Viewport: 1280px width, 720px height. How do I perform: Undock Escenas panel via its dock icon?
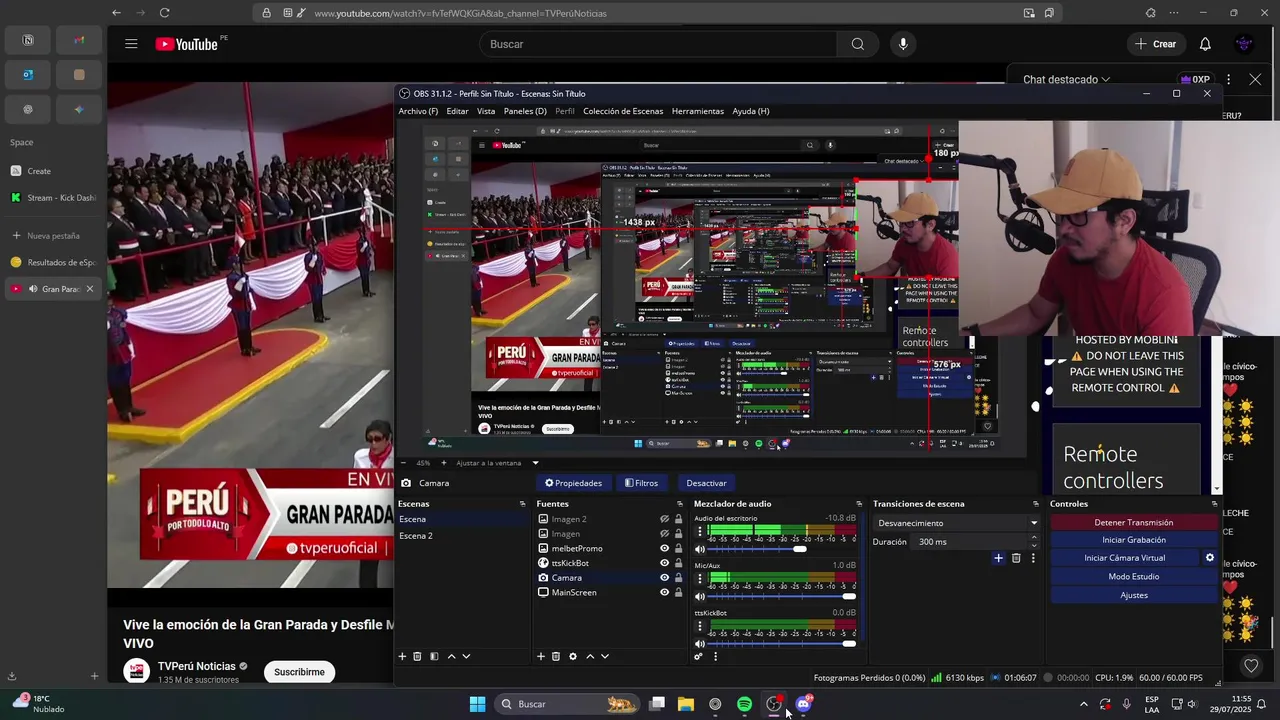click(x=522, y=504)
